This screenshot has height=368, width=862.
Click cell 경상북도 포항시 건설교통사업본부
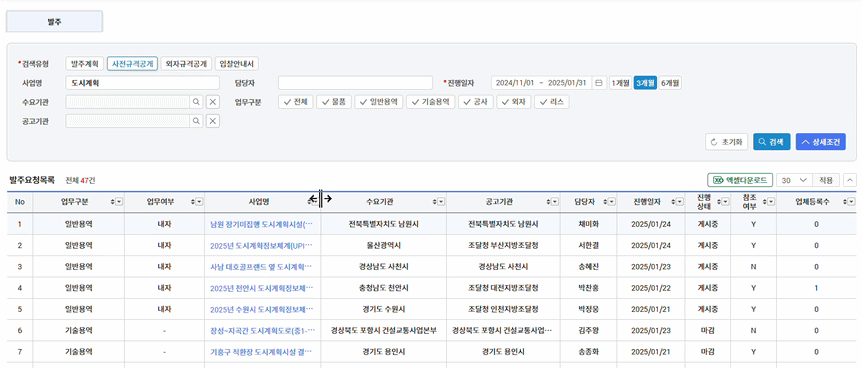(384, 331)
